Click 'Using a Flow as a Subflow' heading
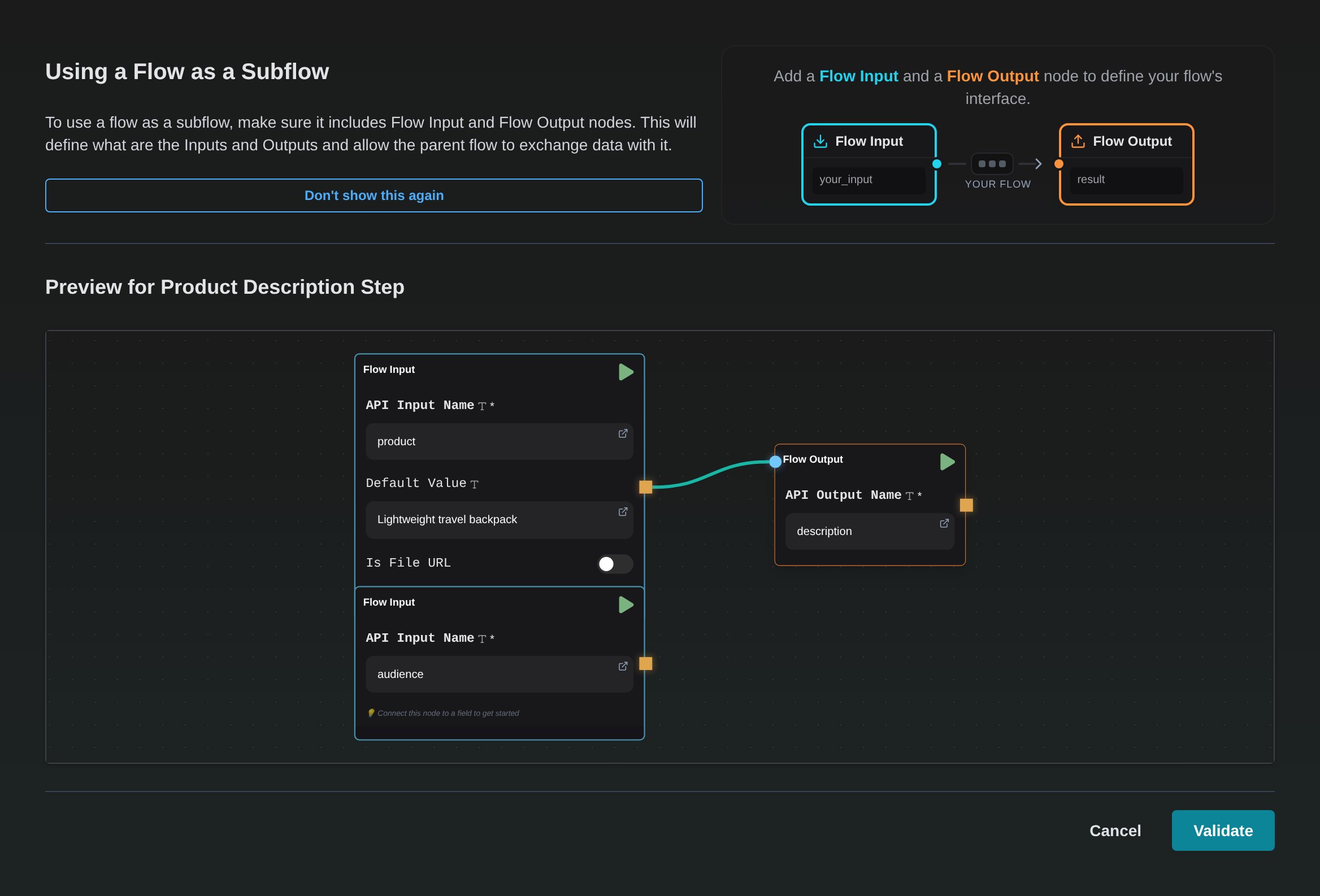 (x=188, y=72)
